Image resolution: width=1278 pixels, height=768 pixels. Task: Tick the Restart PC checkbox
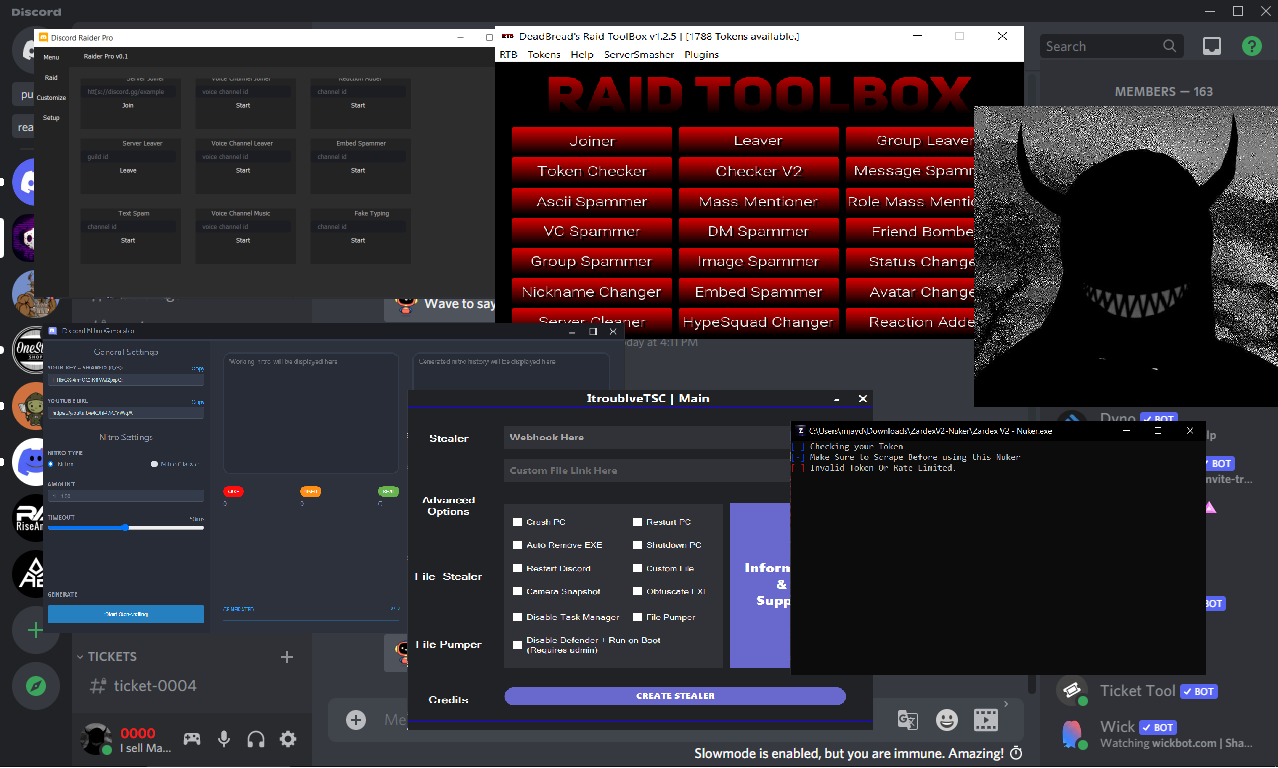[x=637, y=522]
